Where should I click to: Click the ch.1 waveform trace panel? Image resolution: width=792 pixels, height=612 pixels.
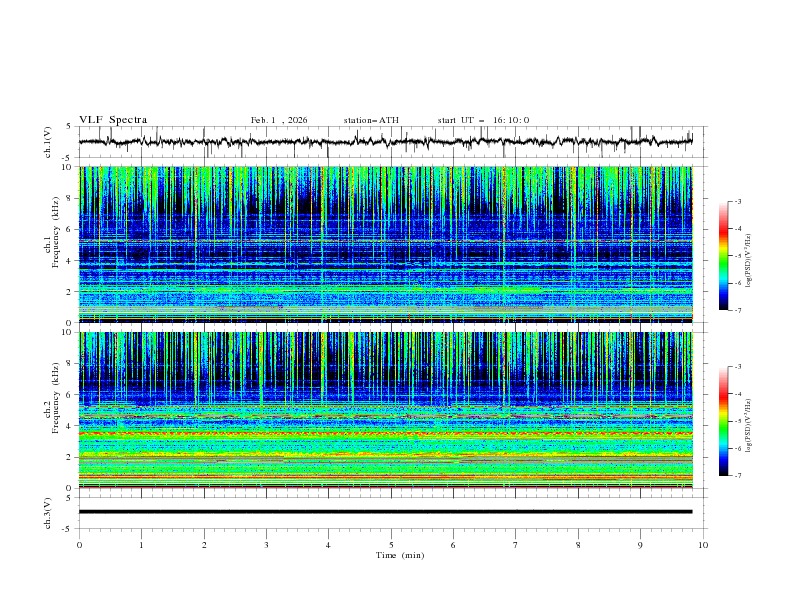click(x=390, y=142)
